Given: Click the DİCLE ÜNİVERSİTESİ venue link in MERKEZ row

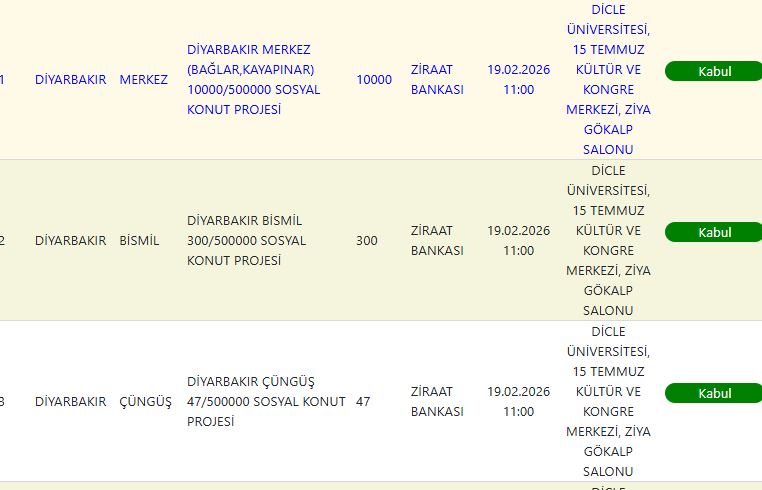Looking at the screenshot, I should click(608, 80).
